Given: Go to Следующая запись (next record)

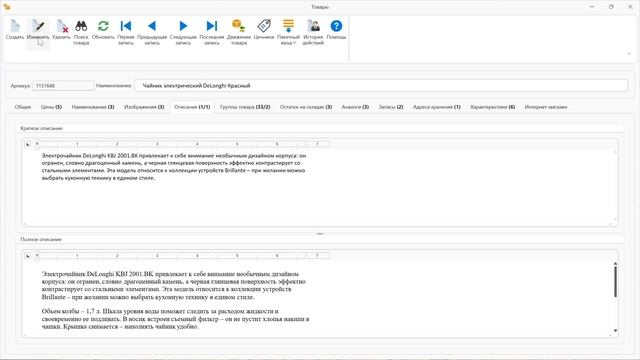Looking at the screenshot, I should click(x=183, y=26).
